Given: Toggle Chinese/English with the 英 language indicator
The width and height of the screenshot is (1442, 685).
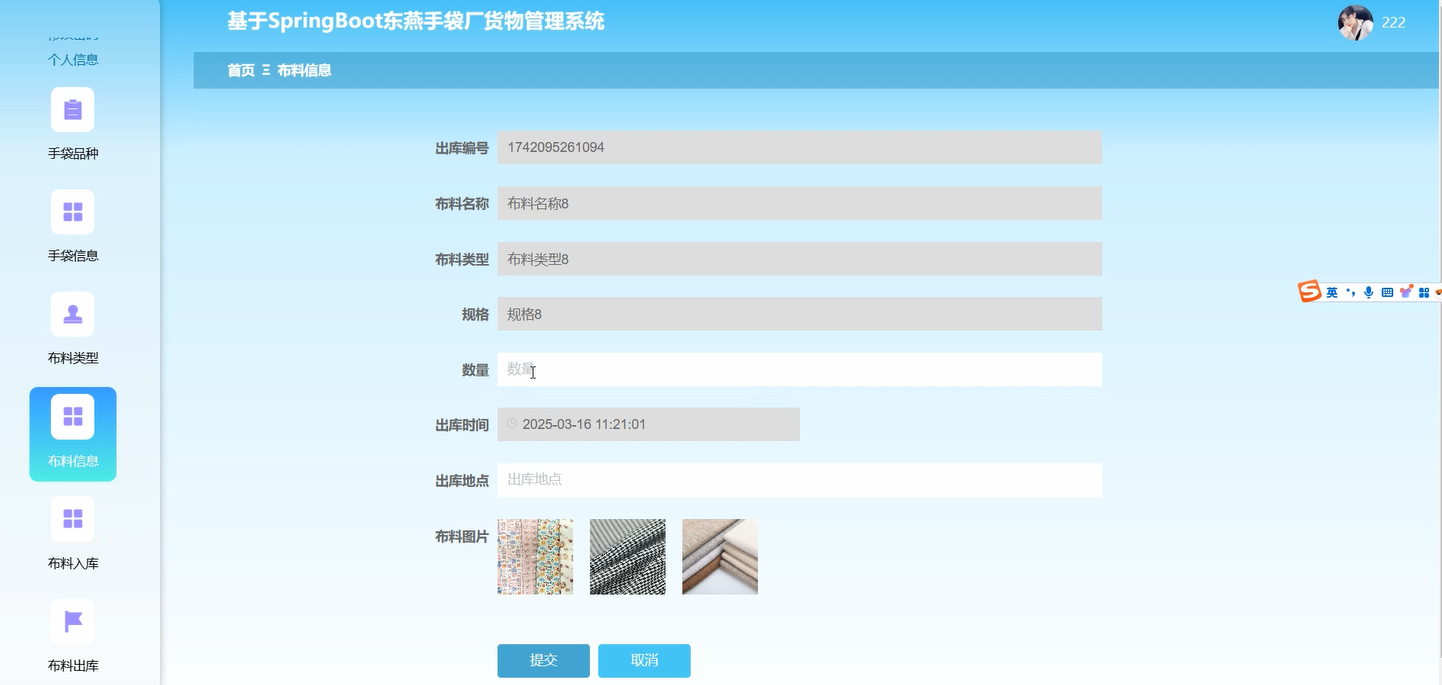Looking at the screenshot, I should click(1332, 292).
